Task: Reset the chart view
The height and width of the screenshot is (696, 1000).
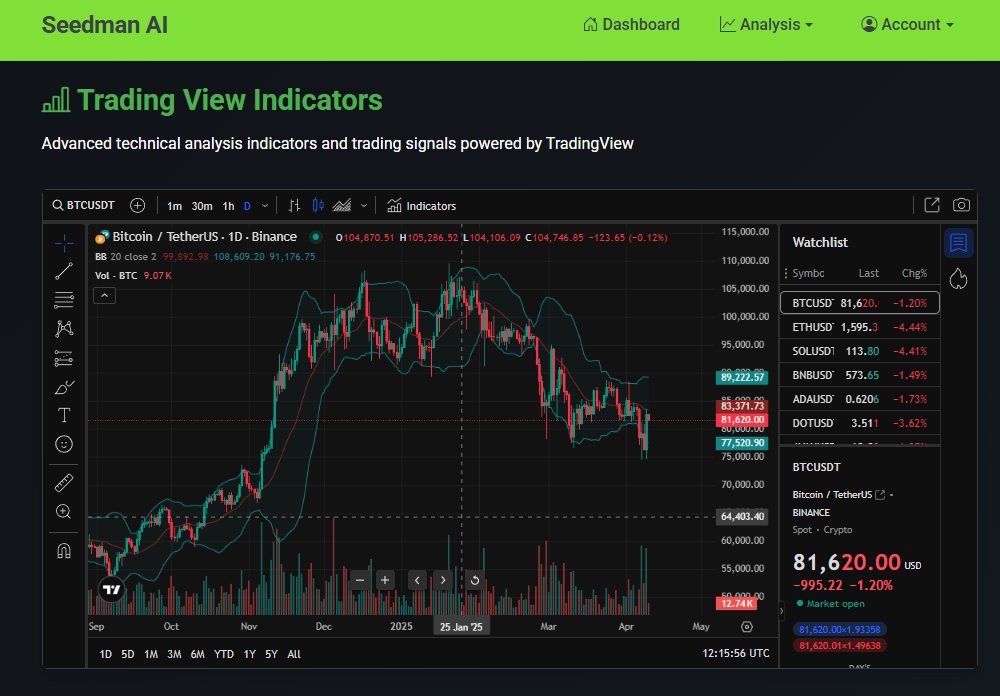Action: 474,580
